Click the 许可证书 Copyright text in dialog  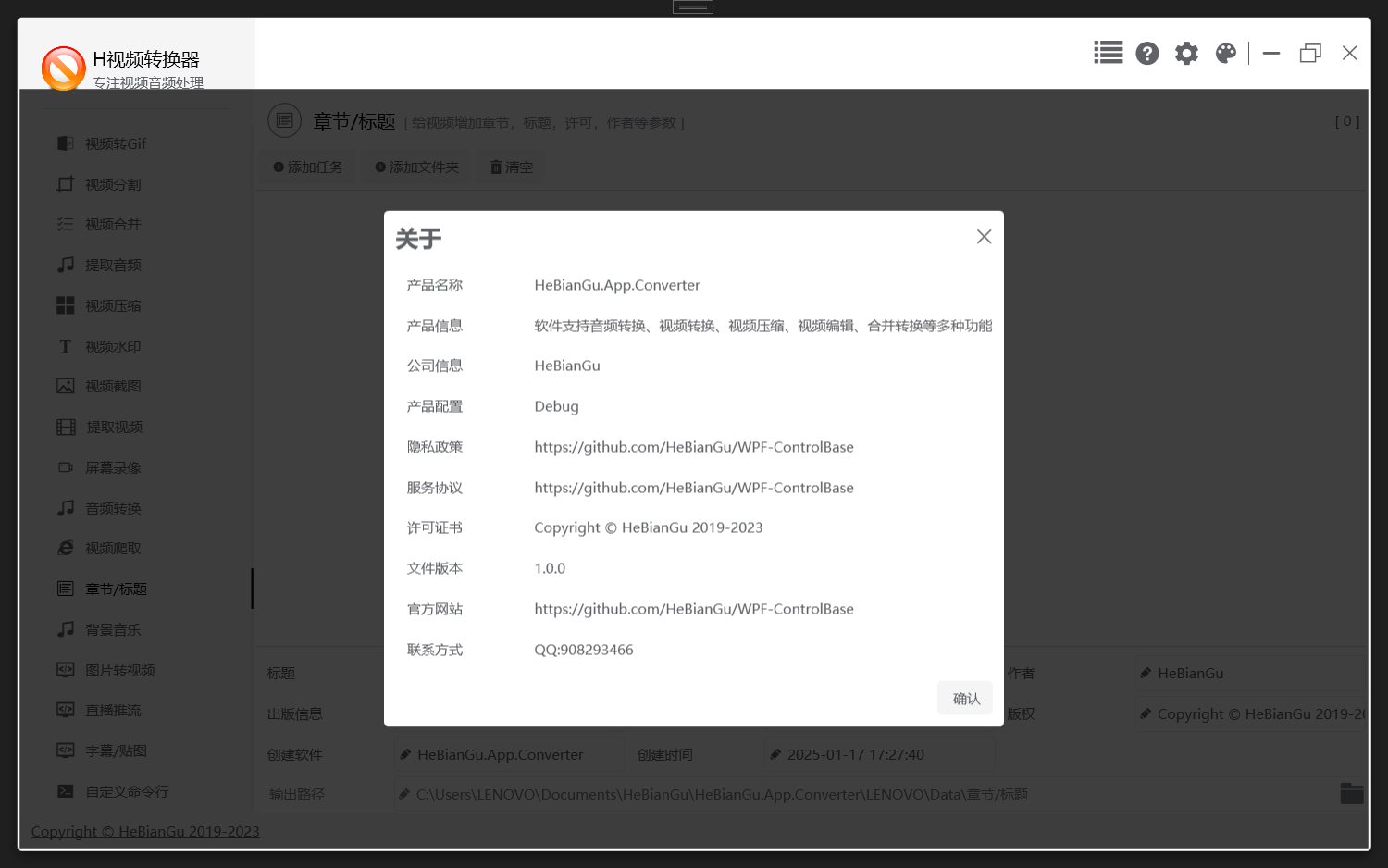tap(649, 527)
